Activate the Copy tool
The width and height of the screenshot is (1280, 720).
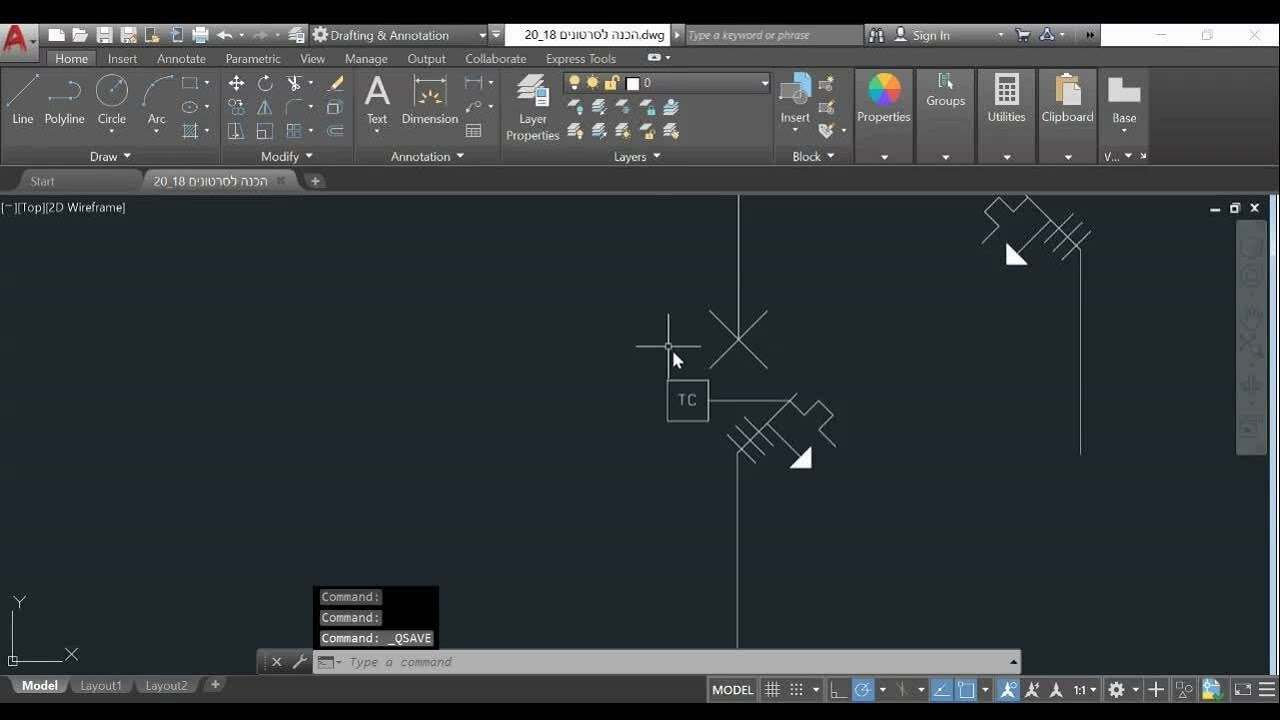[x=236, y=107]
